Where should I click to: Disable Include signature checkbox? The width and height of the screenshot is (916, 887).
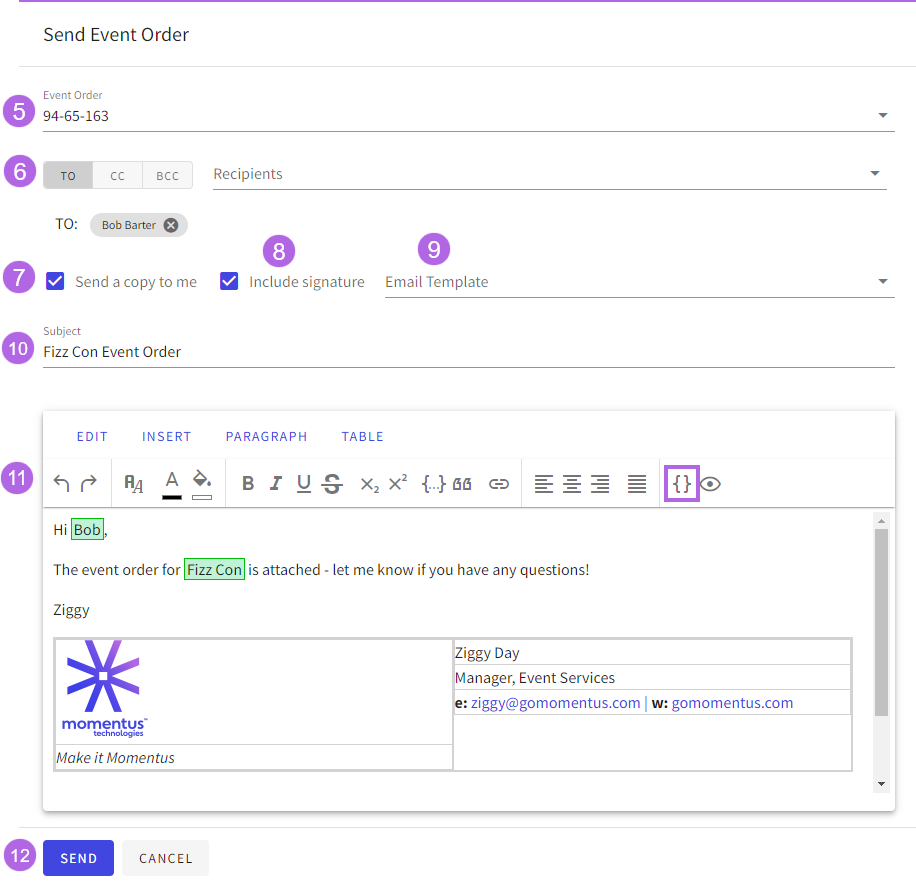pyautogui.click(x=230, y=281)
